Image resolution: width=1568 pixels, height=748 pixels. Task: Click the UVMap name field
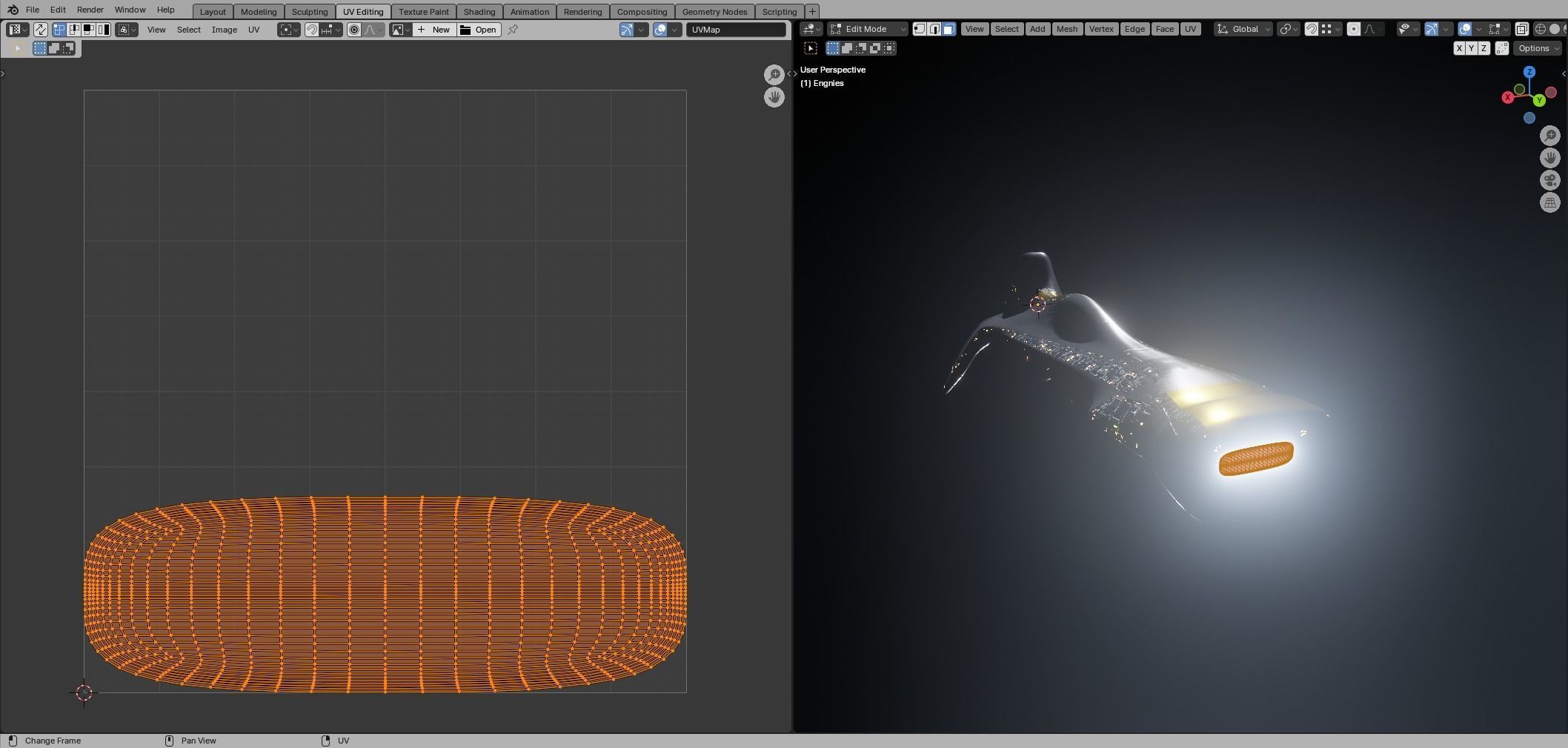(736, 30)
